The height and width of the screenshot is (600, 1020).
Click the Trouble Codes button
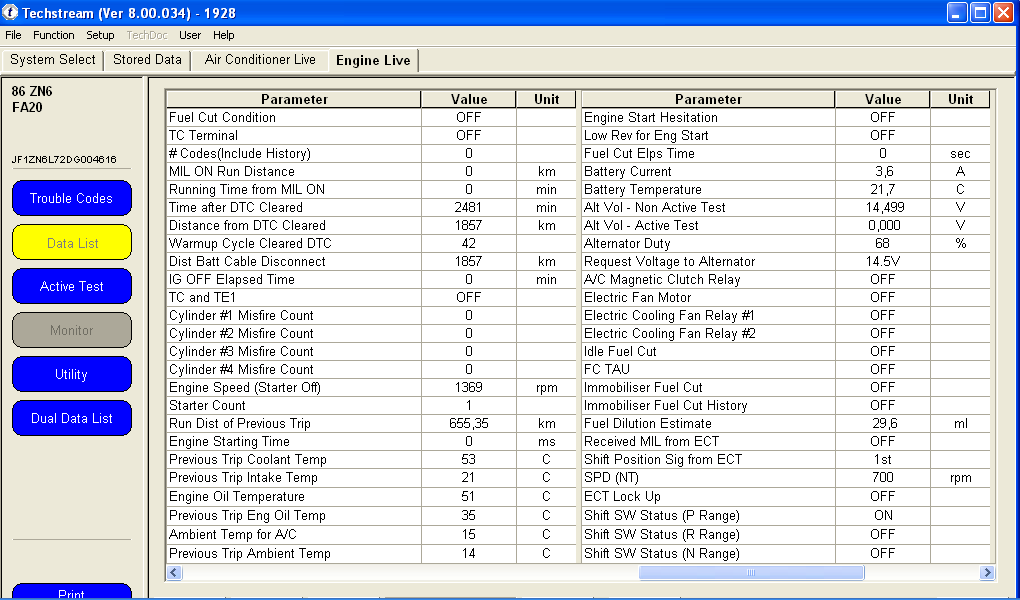71,198
